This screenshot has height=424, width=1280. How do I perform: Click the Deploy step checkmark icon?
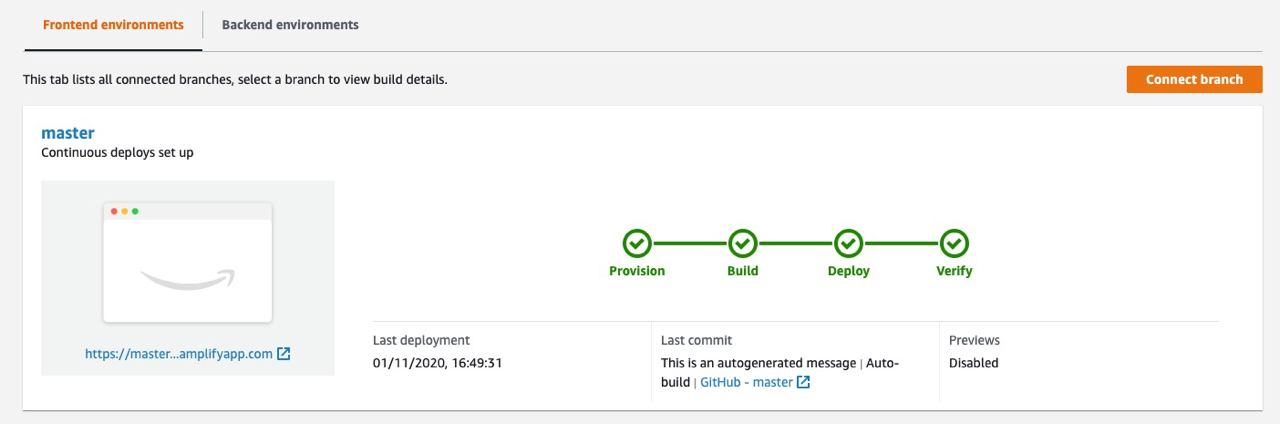[848, 243]
